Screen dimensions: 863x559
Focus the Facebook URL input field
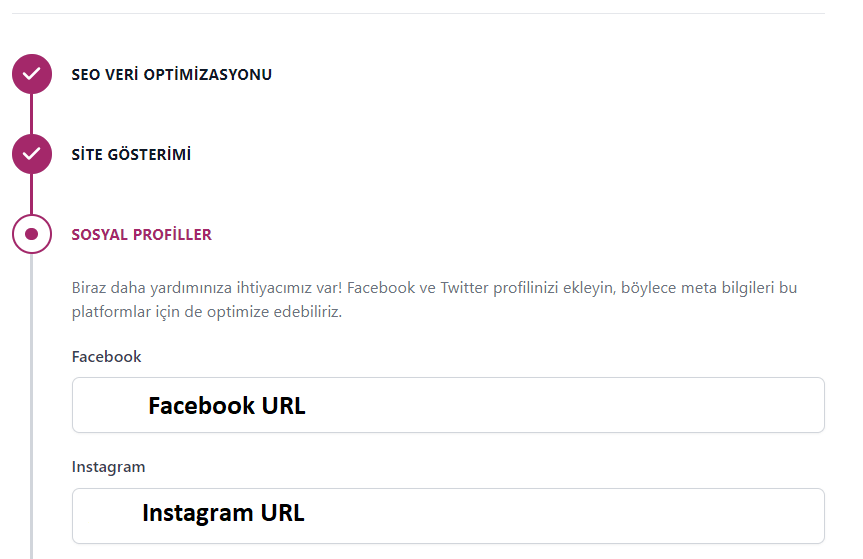(x=448, y=405)
